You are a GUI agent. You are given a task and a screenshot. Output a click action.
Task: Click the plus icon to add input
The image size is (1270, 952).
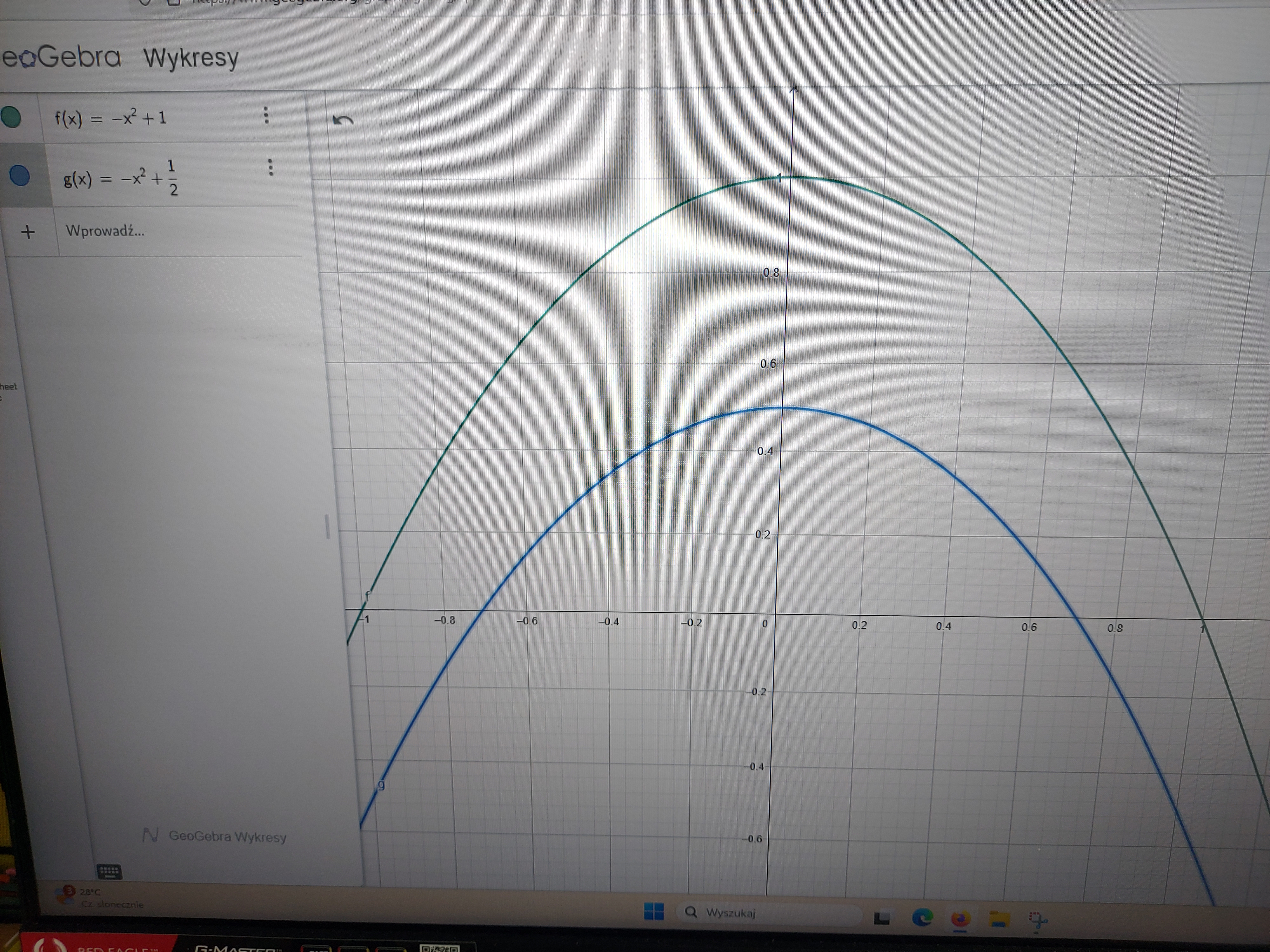(x=28, y=232)
